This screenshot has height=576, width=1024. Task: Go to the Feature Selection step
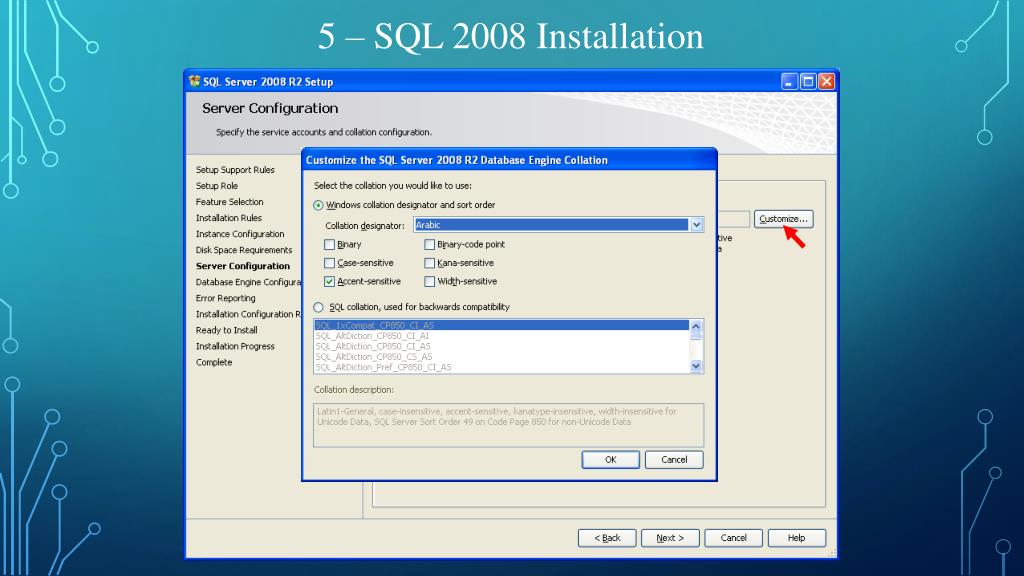pyautogui.click(x=229, y=202)
